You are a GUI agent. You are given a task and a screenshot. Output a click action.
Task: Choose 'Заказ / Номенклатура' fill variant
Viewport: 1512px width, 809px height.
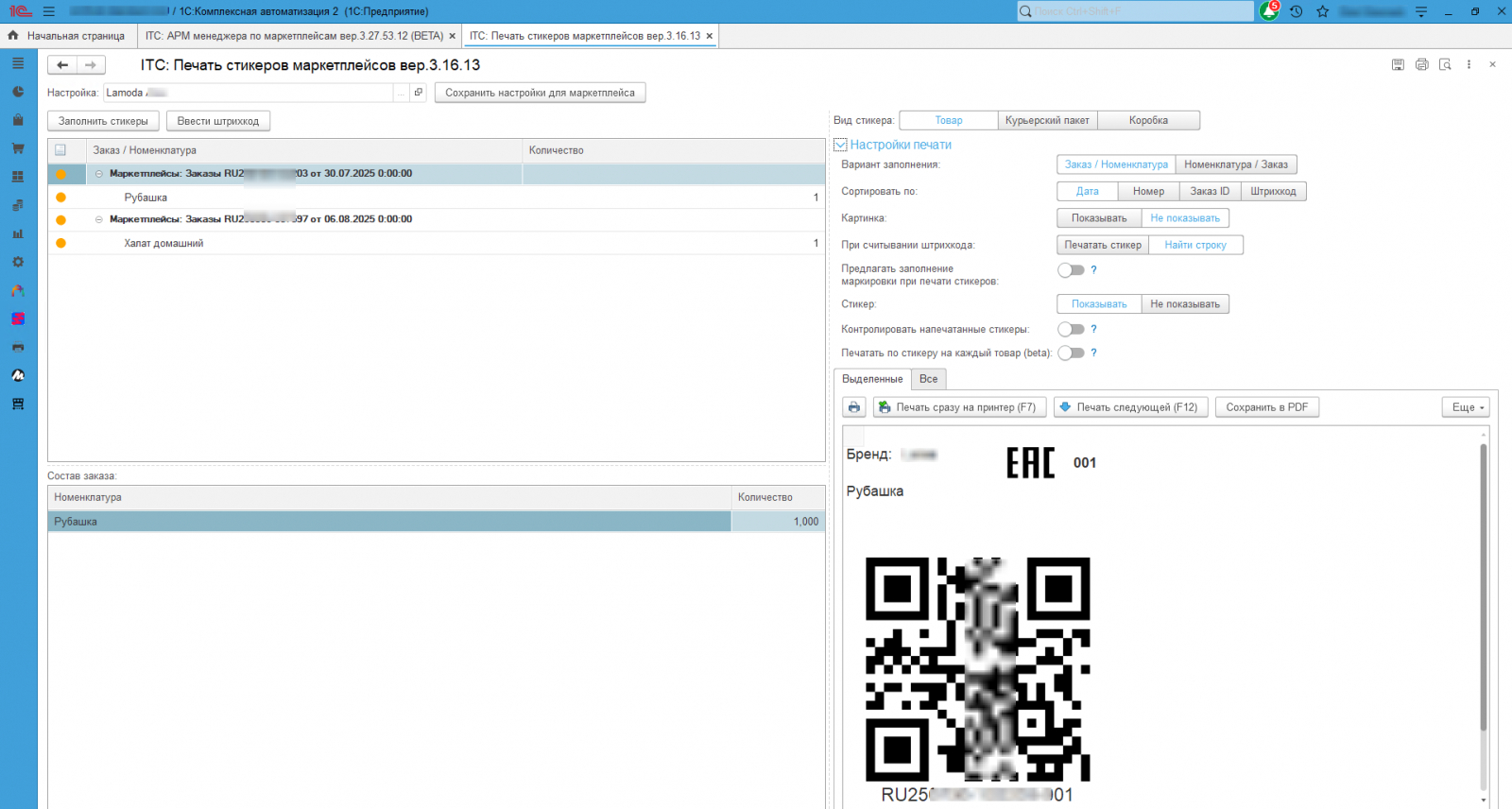click(x=1116, y=164)
